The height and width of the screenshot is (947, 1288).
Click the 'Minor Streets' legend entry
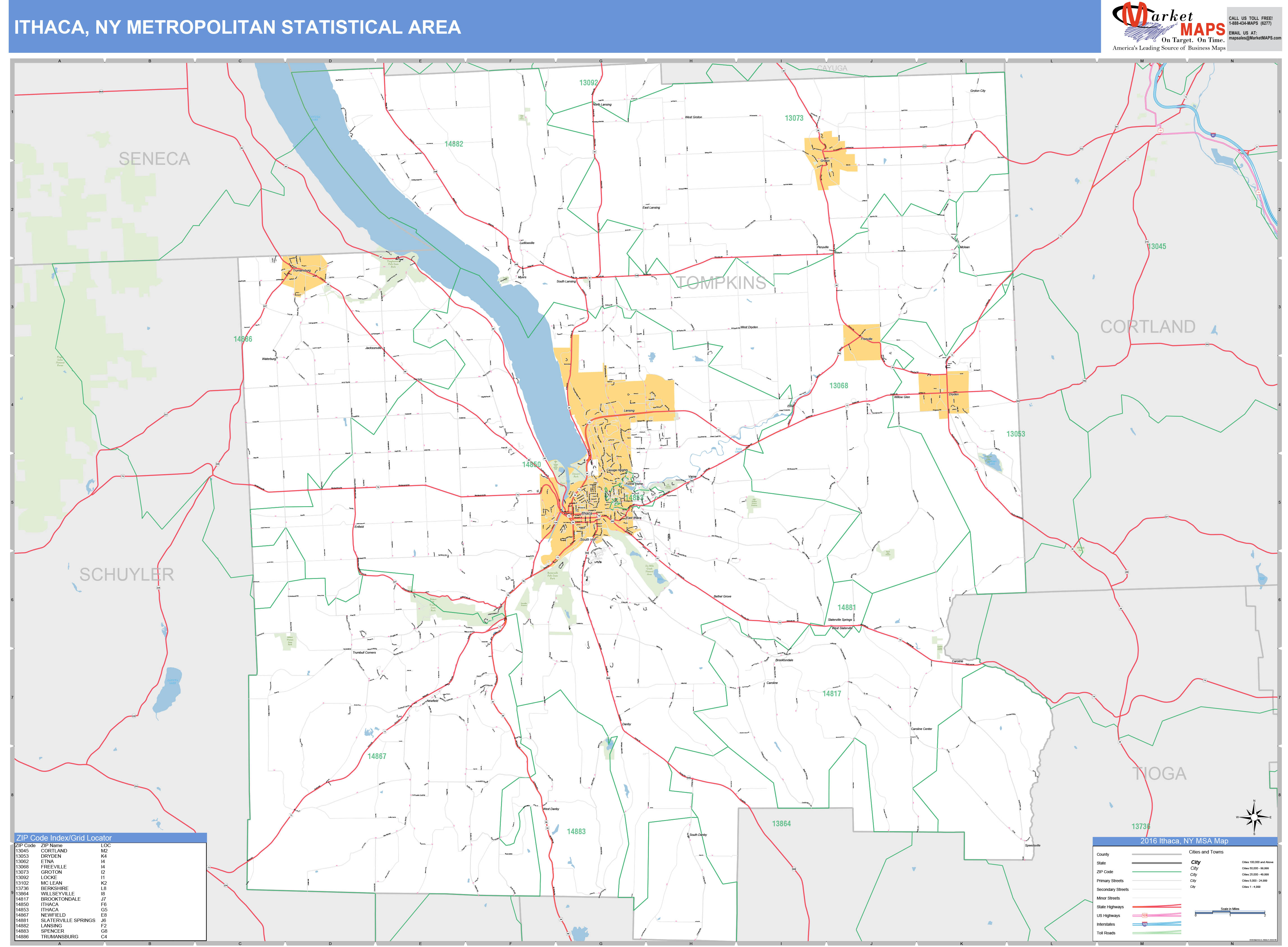(1108, 898)
